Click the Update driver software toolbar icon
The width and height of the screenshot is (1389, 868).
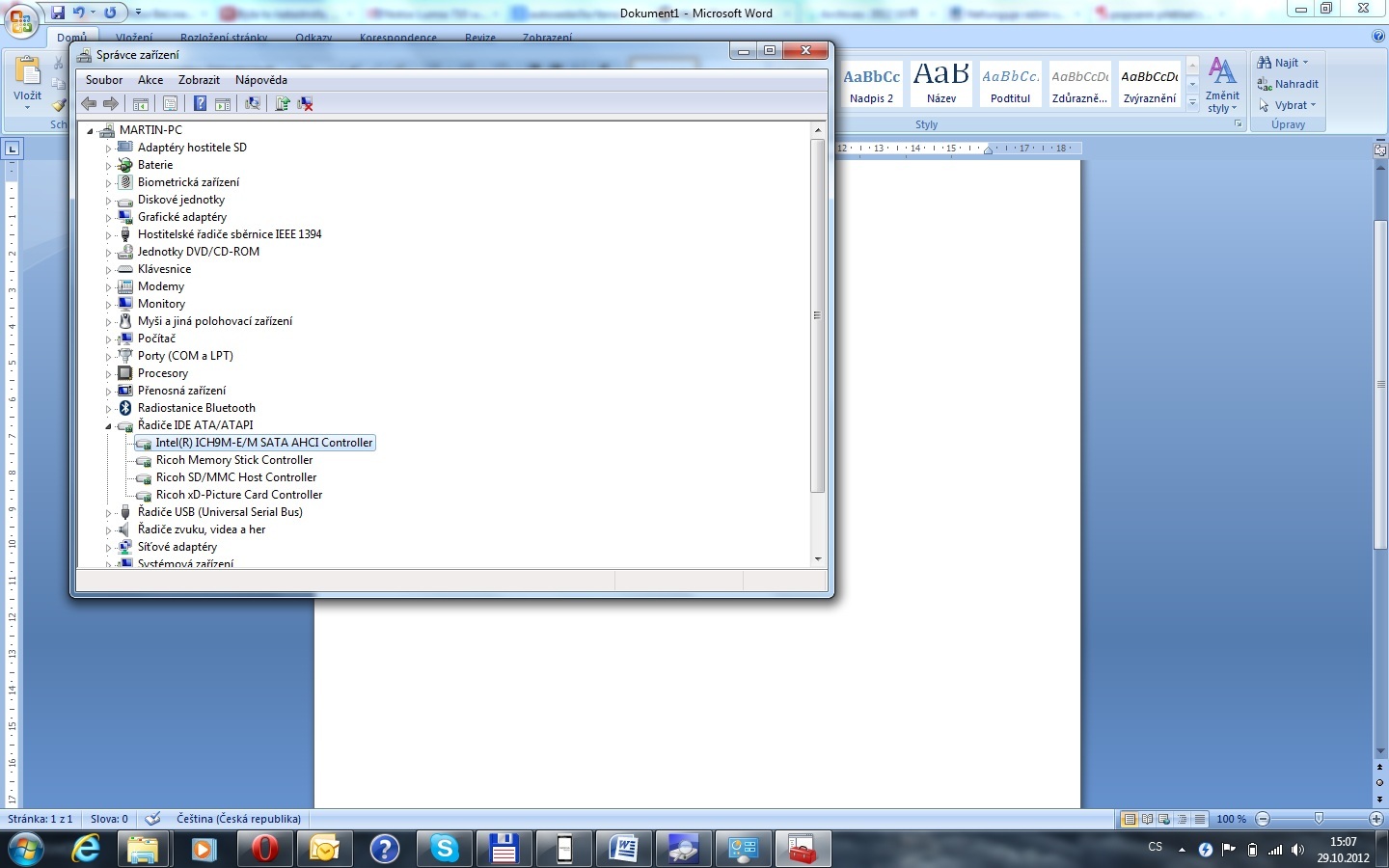point(283,103)
